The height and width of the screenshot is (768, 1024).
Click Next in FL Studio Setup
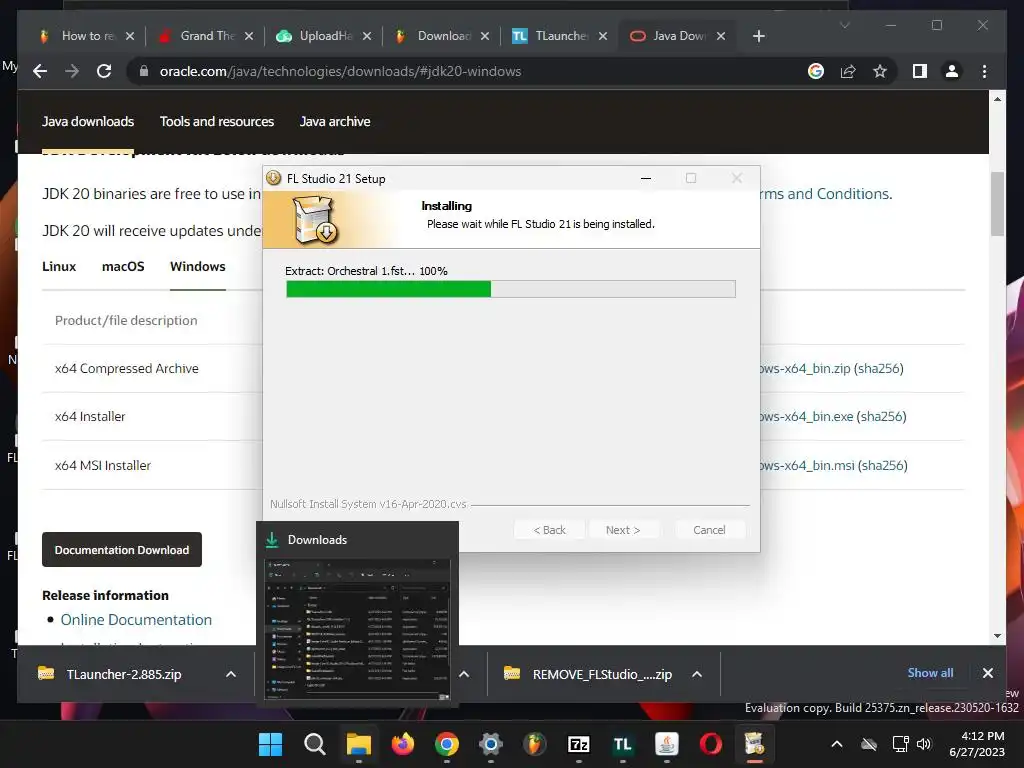[623, 530]
